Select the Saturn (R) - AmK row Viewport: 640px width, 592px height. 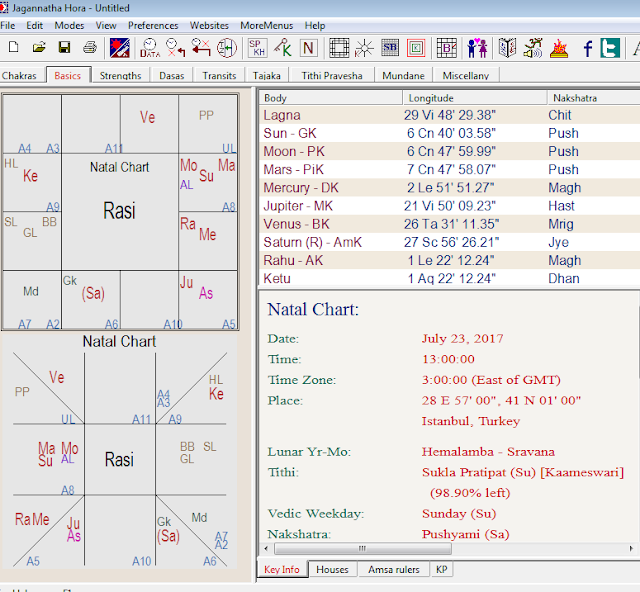pos(449,242)
